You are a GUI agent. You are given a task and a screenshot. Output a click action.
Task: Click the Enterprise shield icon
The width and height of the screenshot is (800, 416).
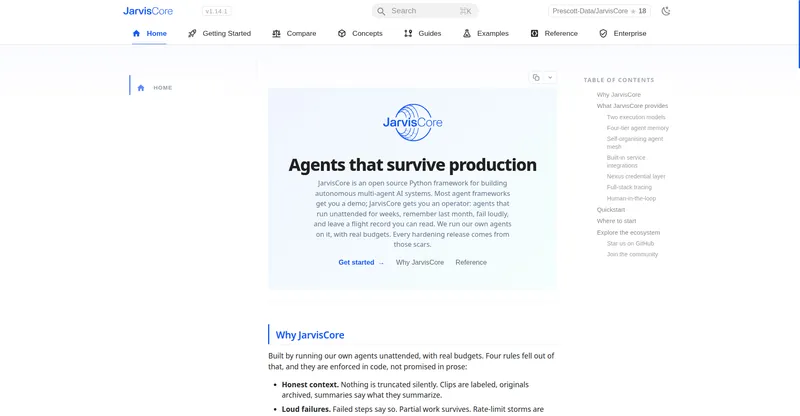click(x=603, y=33)
